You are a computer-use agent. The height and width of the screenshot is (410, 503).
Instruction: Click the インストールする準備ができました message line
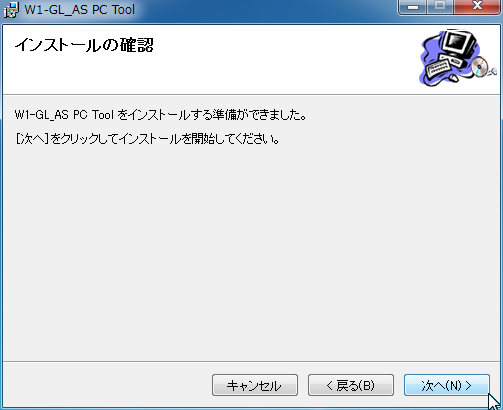tap(160, 115)
